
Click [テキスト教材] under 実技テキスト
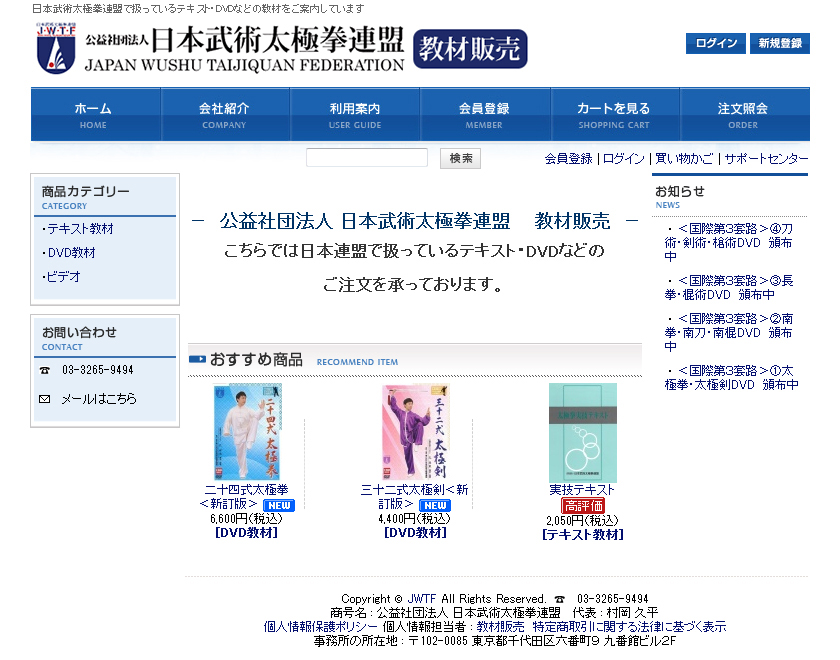tap(583, 535)
